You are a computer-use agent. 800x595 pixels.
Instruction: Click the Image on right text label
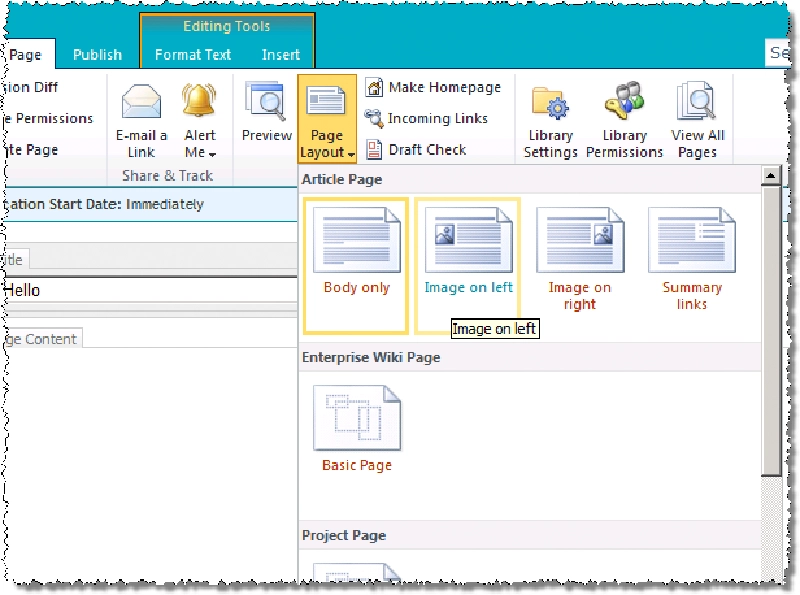click(580, 295)
